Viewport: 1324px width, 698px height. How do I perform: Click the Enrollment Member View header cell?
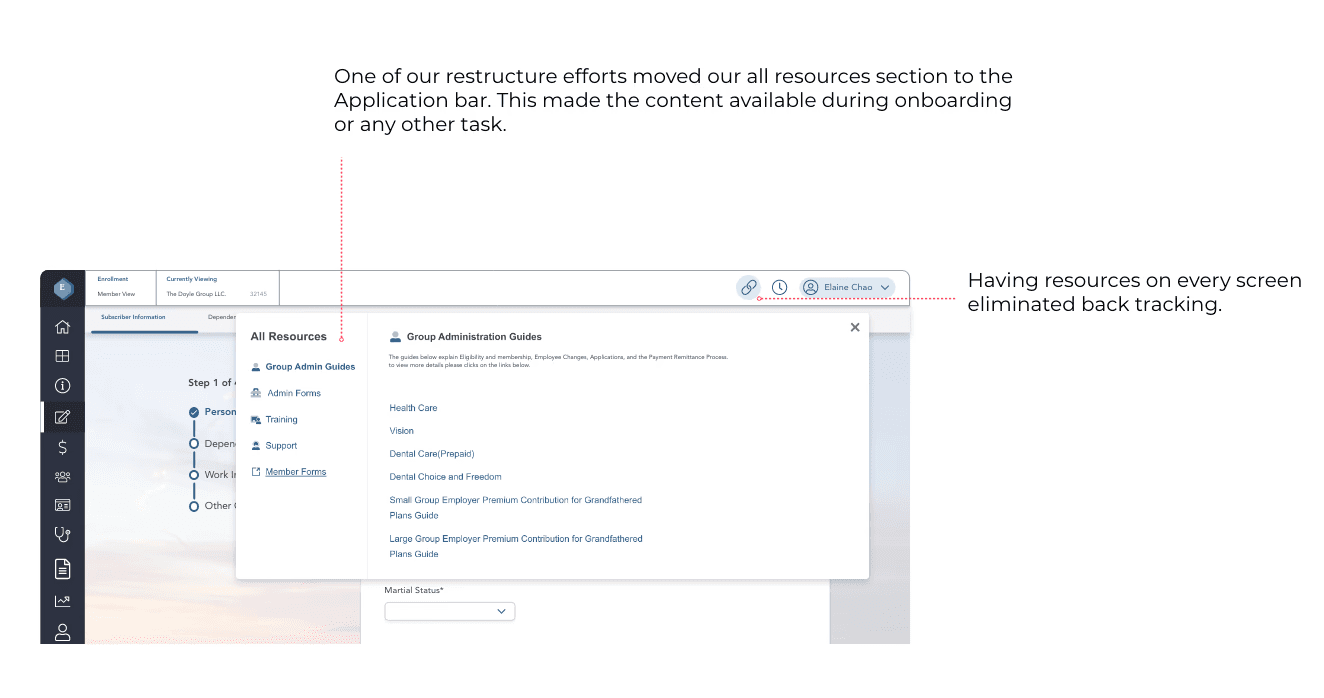tap(120, 287)
